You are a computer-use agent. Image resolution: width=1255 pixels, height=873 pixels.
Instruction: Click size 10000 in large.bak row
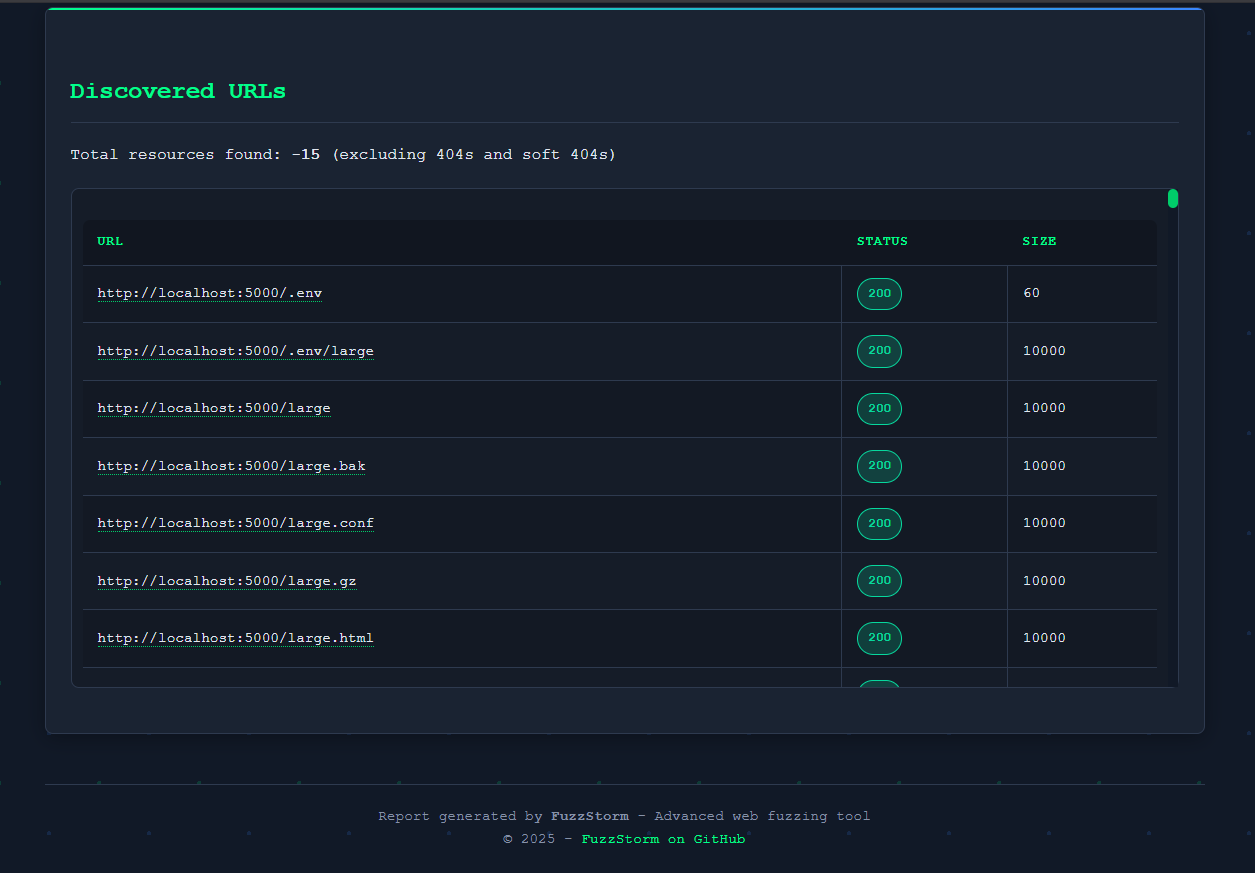(x=1044, y=466)
